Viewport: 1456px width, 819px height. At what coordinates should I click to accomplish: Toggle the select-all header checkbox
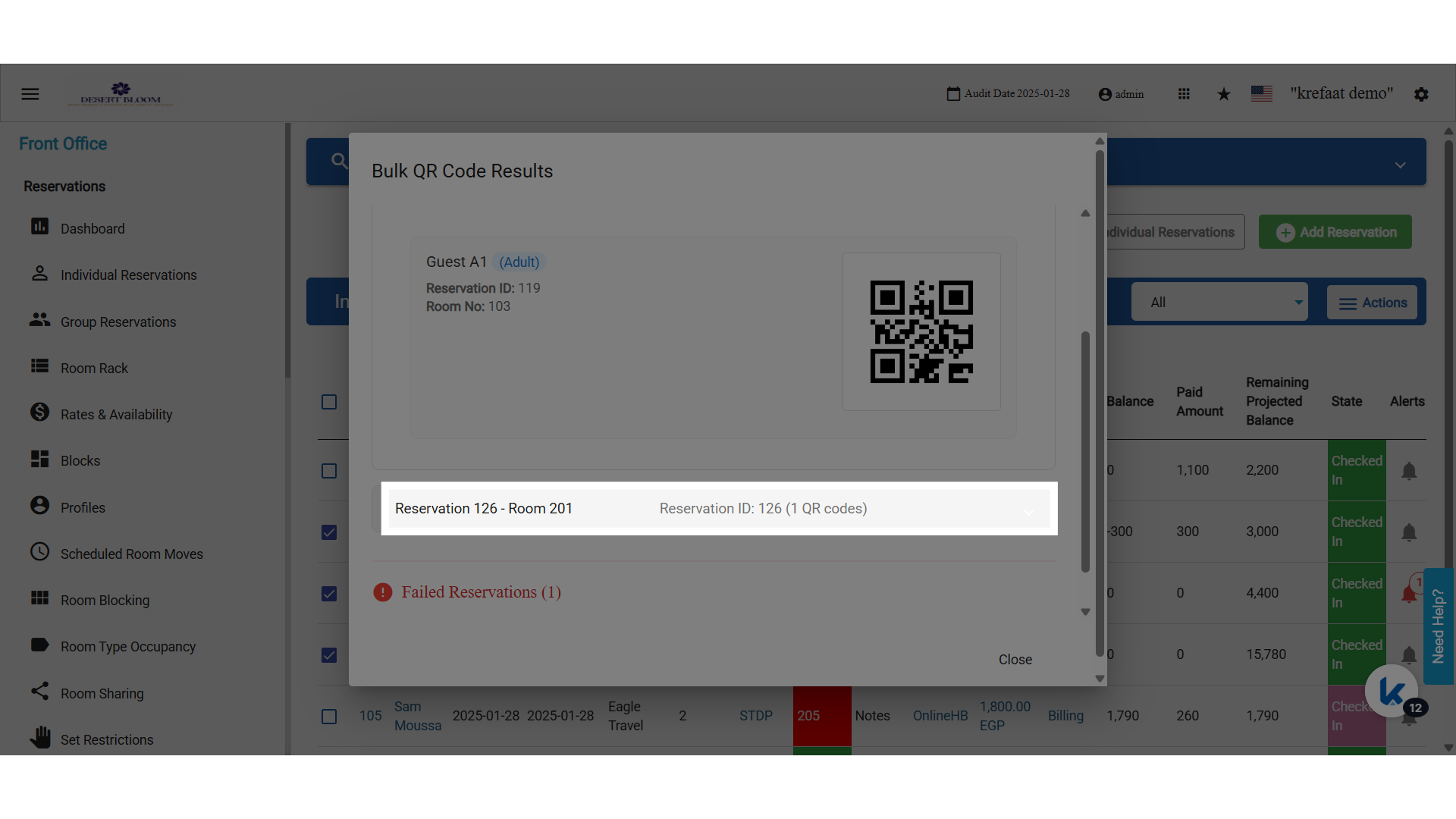[x=329, y=402]
